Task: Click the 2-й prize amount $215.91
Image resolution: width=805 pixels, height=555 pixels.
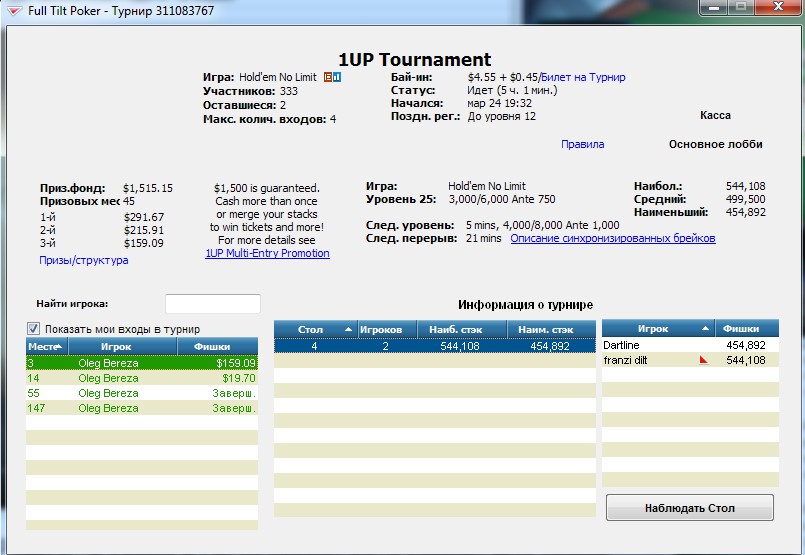Action: 144,230
